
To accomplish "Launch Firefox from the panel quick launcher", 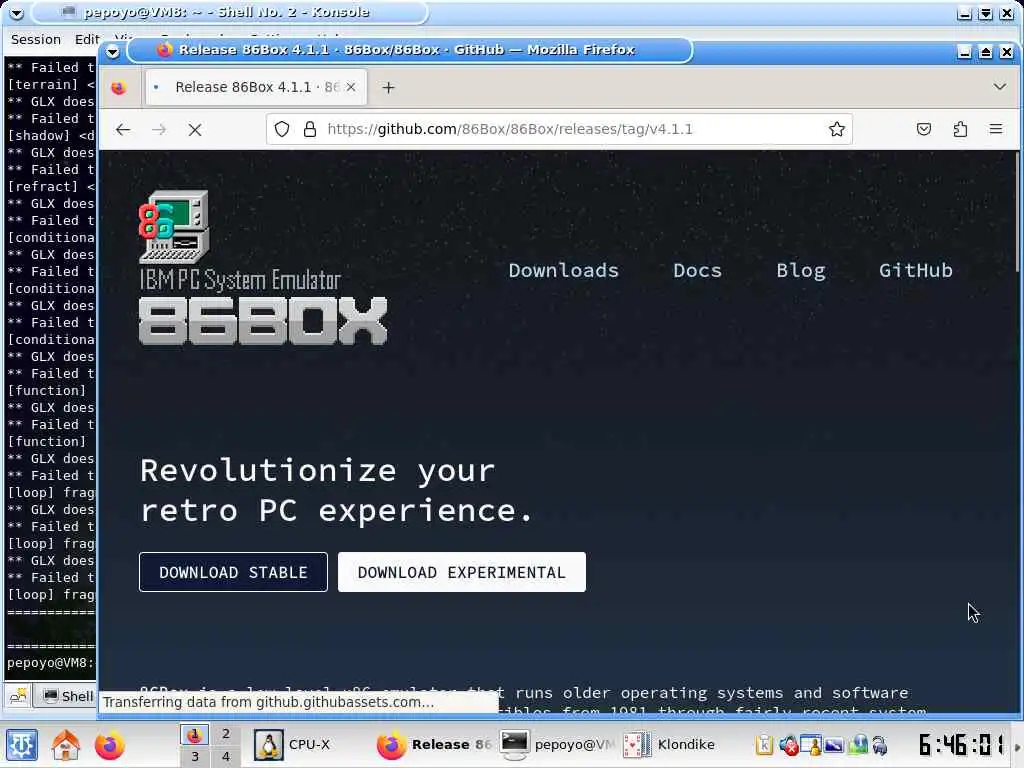I will pyautogui.click(x=110, y=745).
